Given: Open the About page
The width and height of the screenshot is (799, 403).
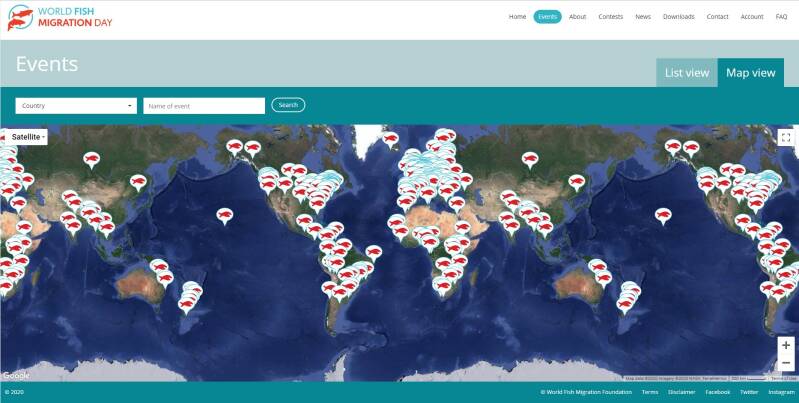Looking at the screenshot, I should tap(577, 17).
